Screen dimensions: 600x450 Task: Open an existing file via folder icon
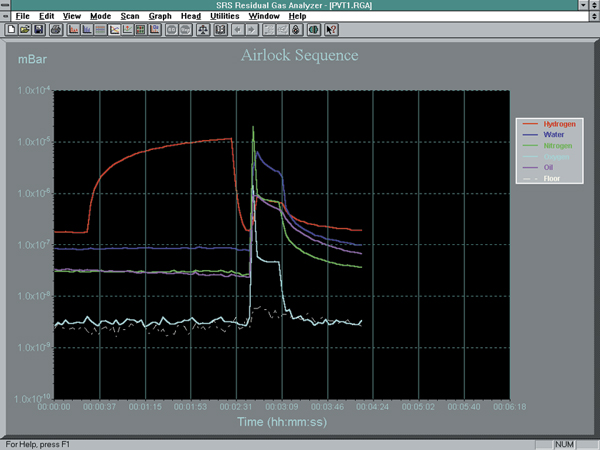(25, 29)
